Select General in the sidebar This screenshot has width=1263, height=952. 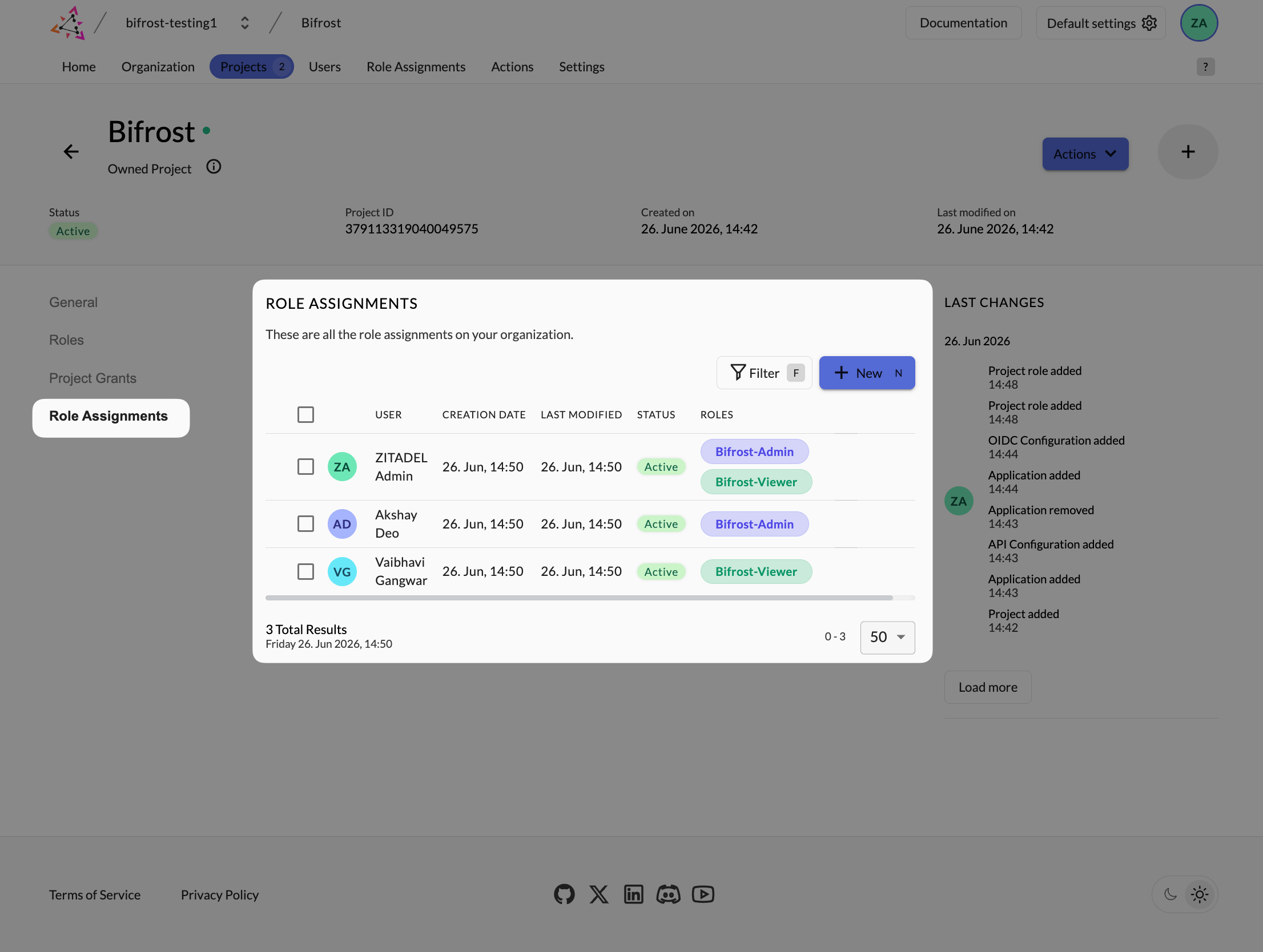point(73,302)
